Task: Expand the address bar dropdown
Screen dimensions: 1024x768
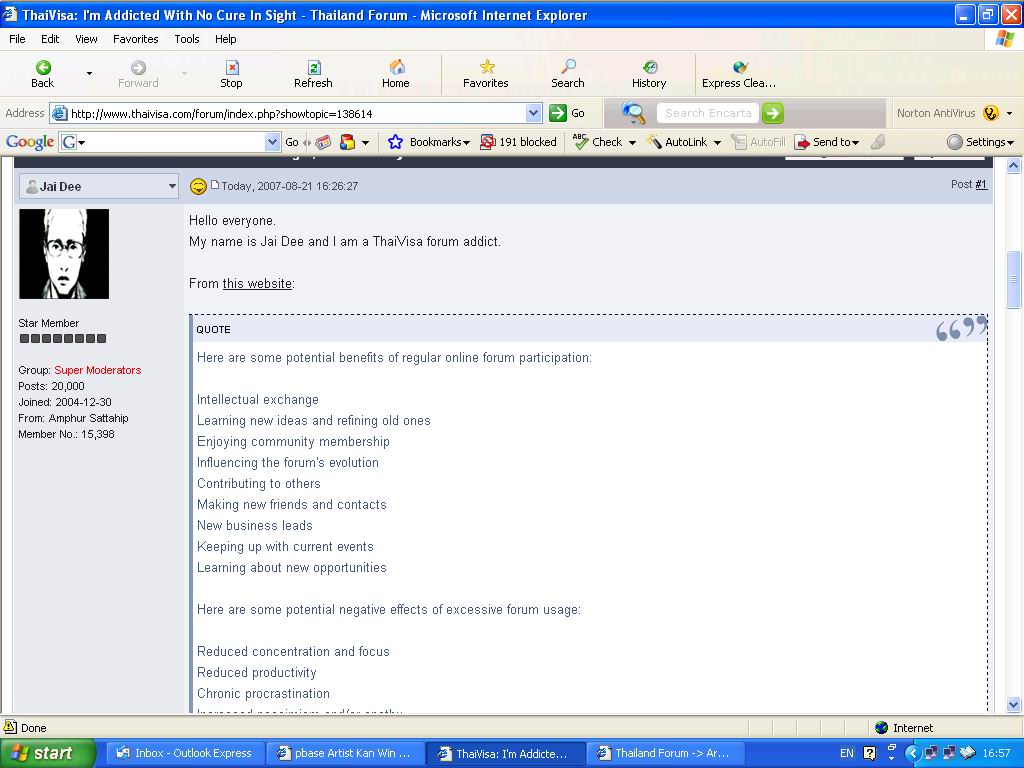Action: click(533, 114)
